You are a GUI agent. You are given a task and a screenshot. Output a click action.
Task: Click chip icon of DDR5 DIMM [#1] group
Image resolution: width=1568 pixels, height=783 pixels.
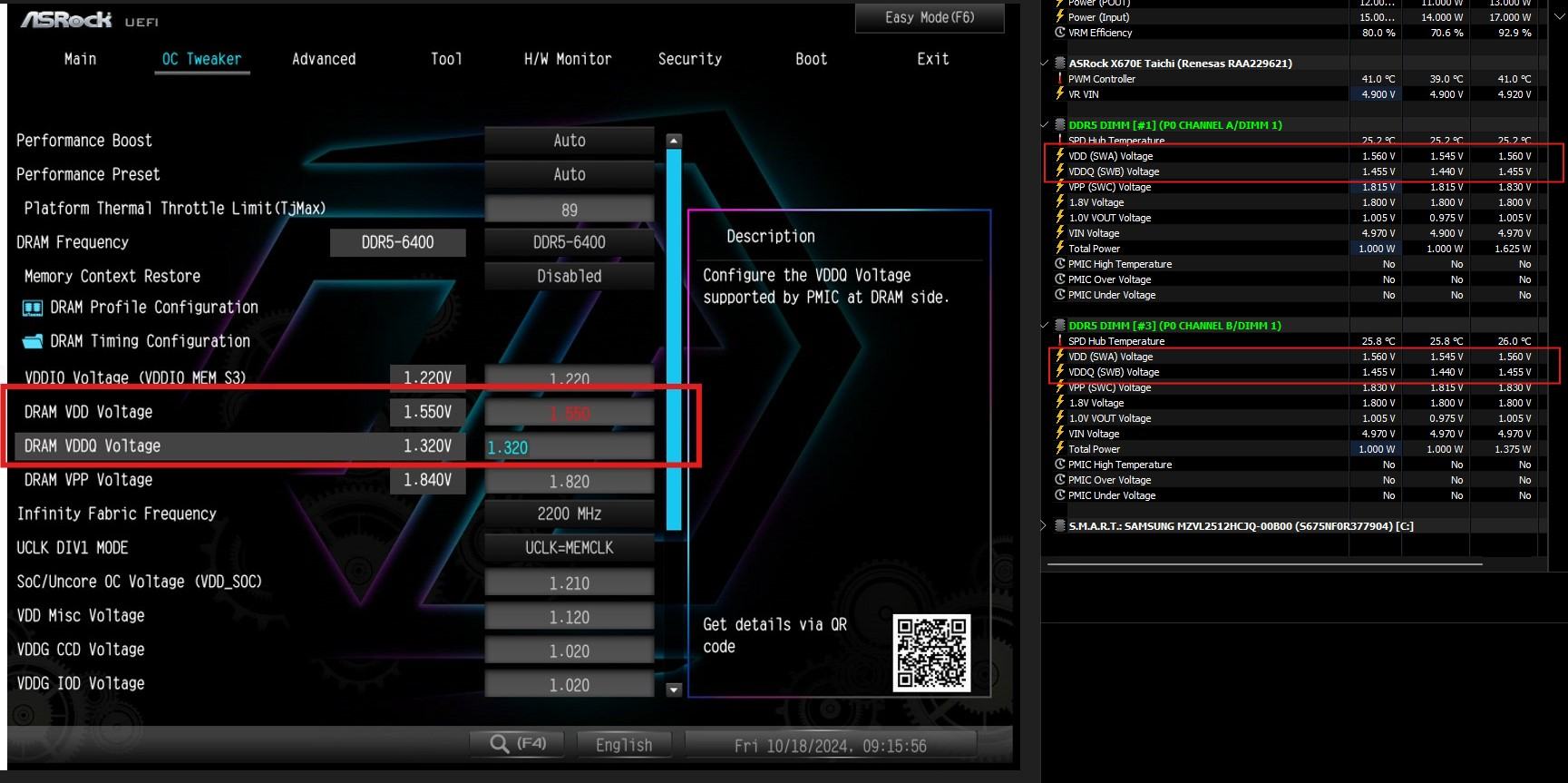pyautogui.click(x=1059, y=125)
